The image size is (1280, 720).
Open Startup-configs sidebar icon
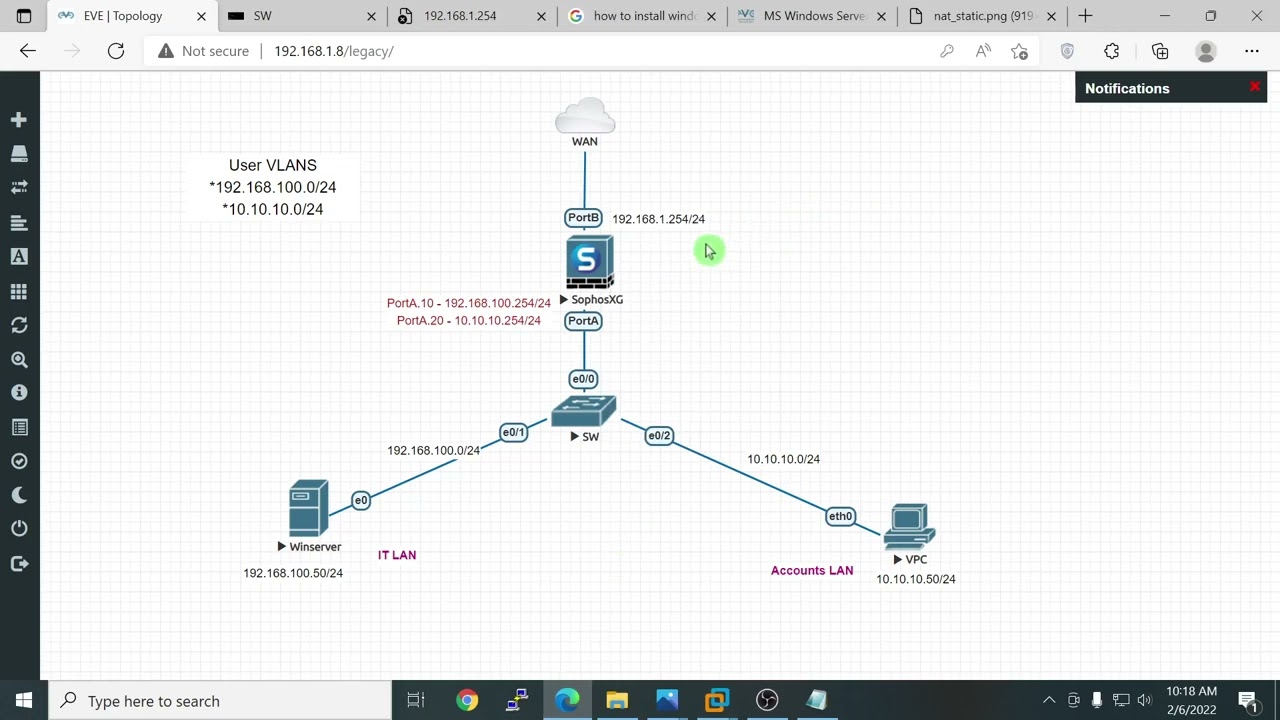pos(19,222)
